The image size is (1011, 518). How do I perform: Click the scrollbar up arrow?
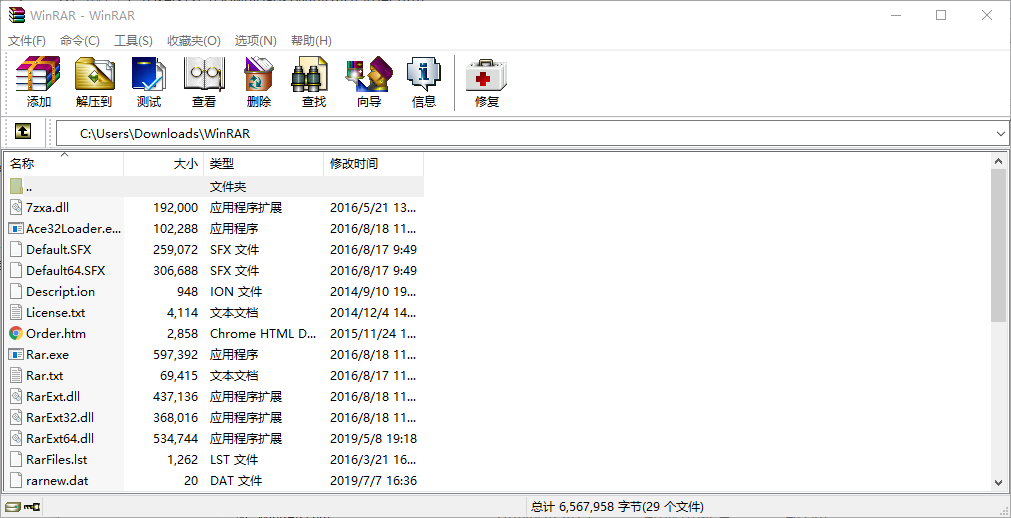click(998, 161)
